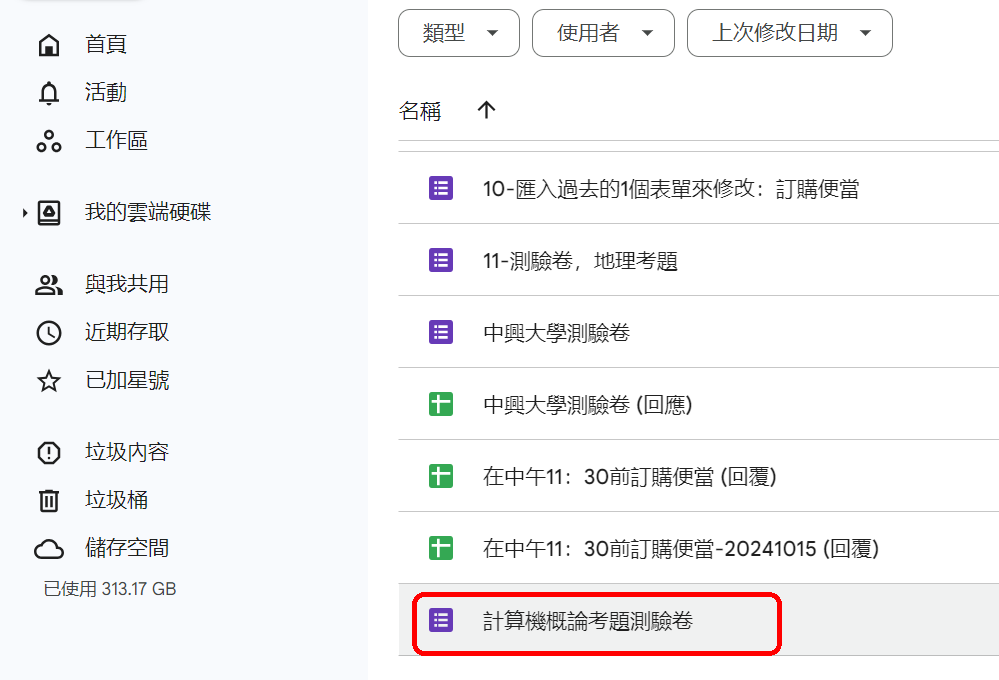Click the Shared with me (與我共用) people icon
The image size is (999, 680).
[48, 285]
